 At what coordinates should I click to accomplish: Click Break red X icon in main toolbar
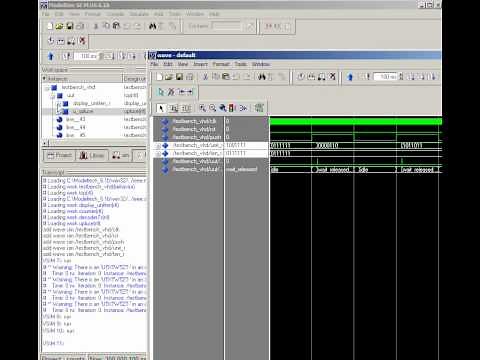click(82, 41)
